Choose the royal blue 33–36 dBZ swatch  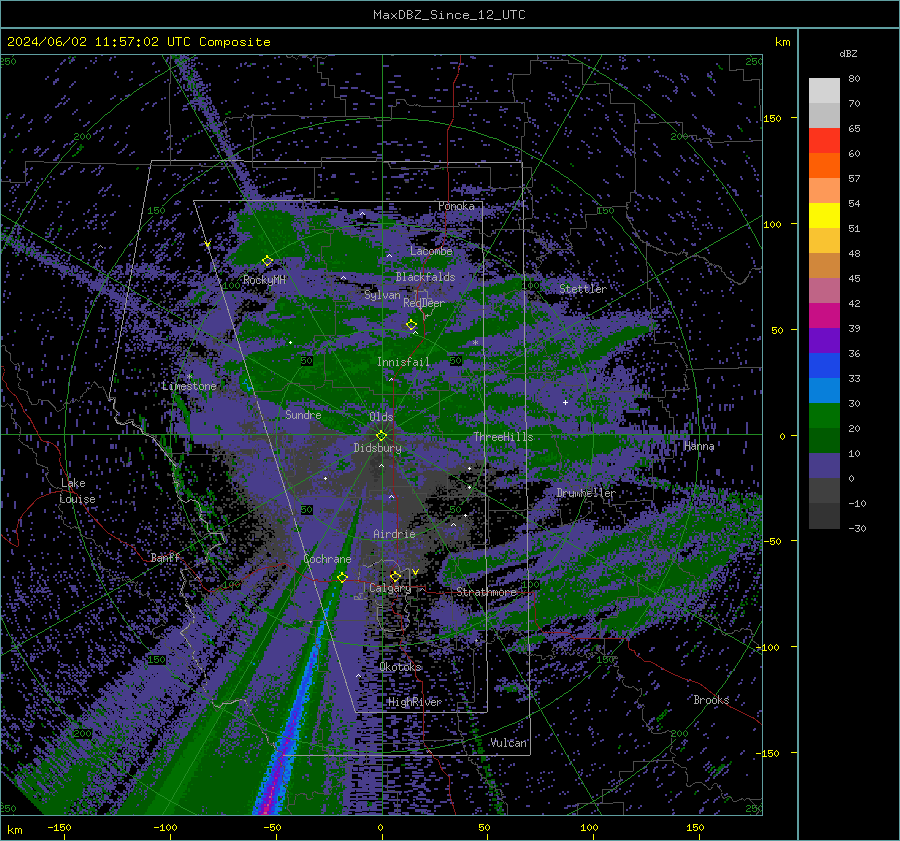(824, 365)
